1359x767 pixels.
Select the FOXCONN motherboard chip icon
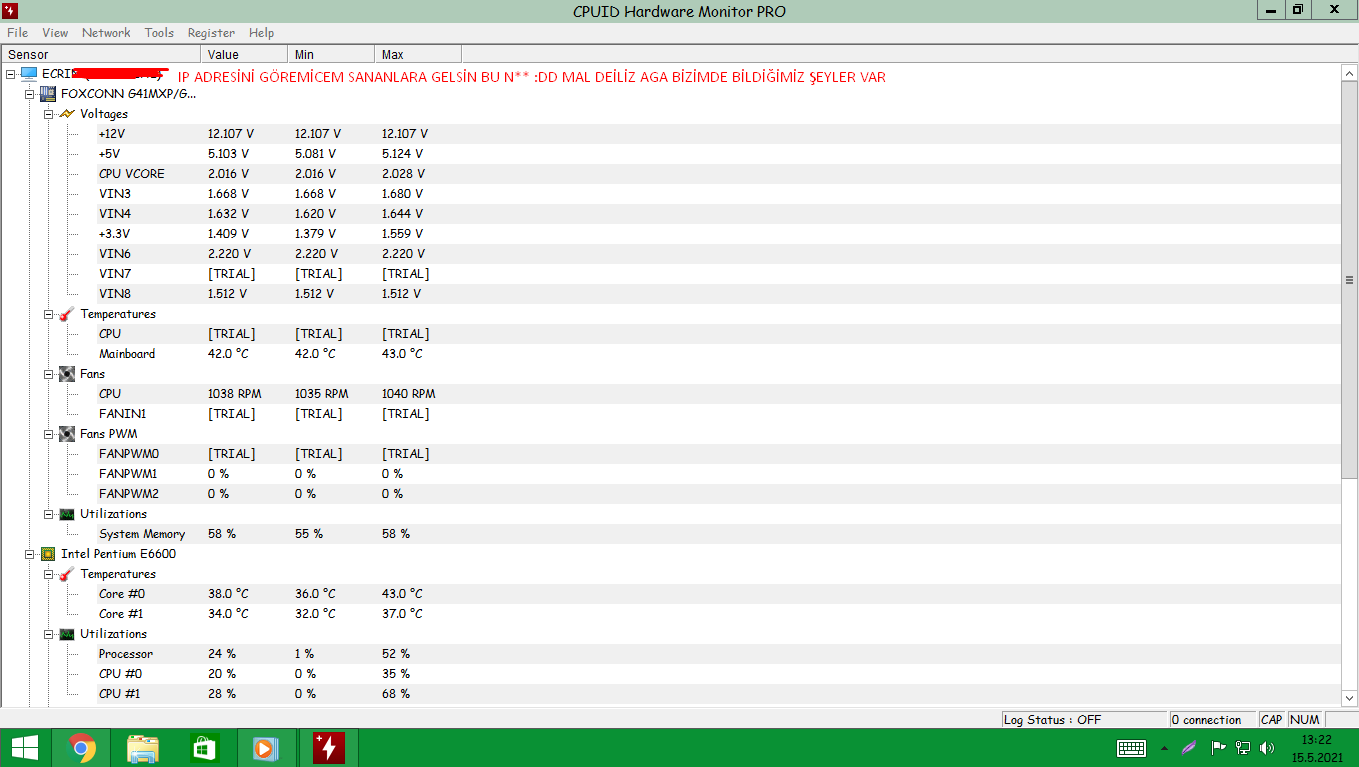47,94
